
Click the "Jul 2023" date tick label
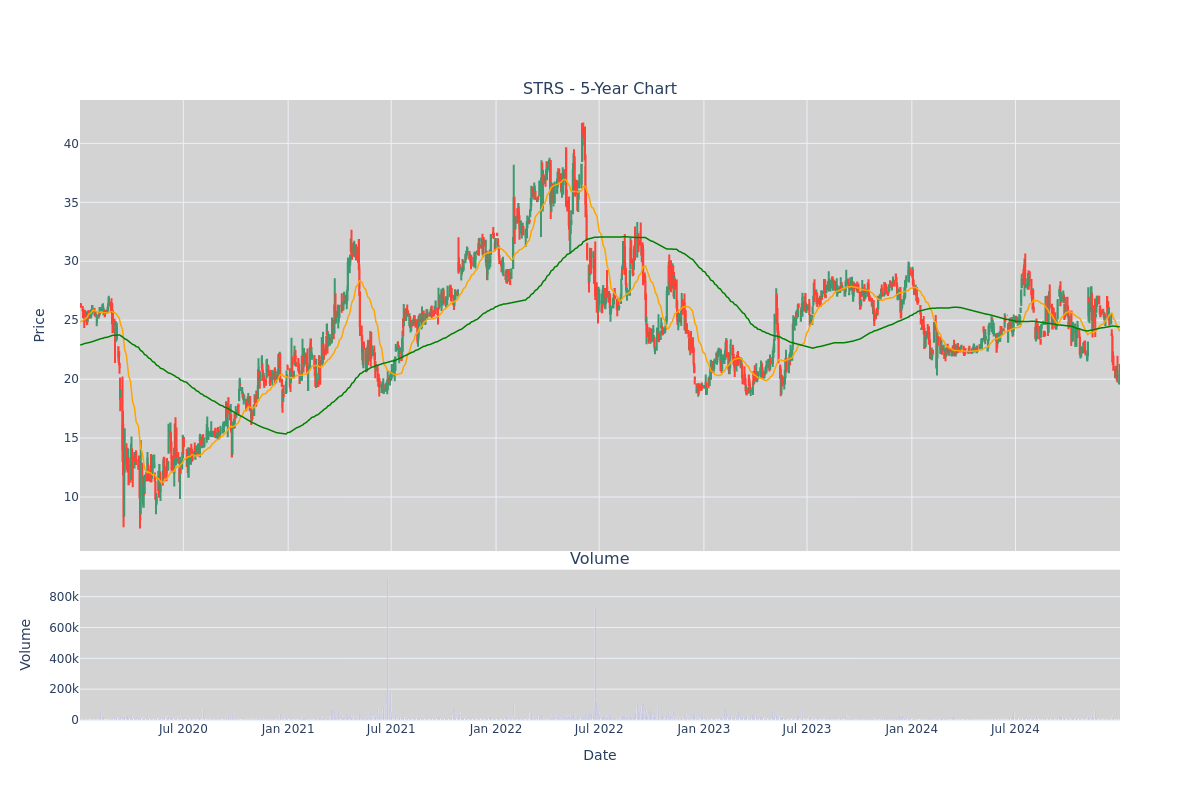click(807, 729)
